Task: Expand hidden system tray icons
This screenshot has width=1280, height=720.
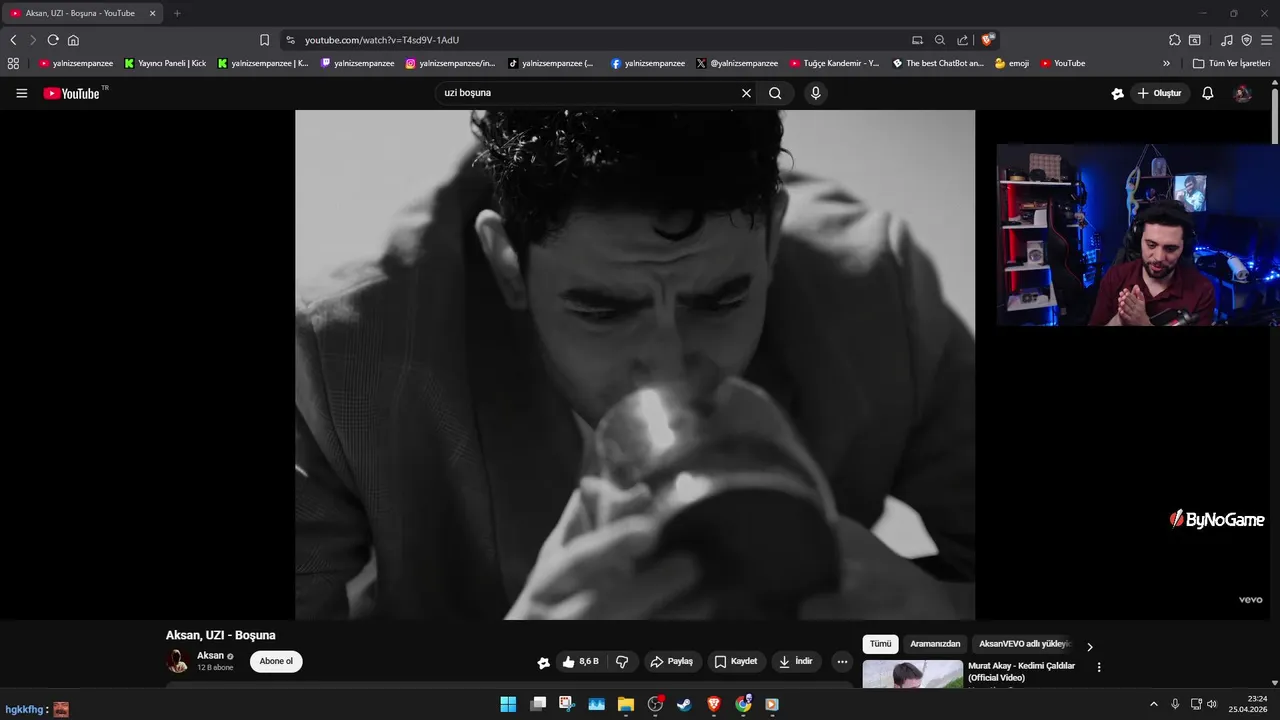Action: click(1153, 704)
